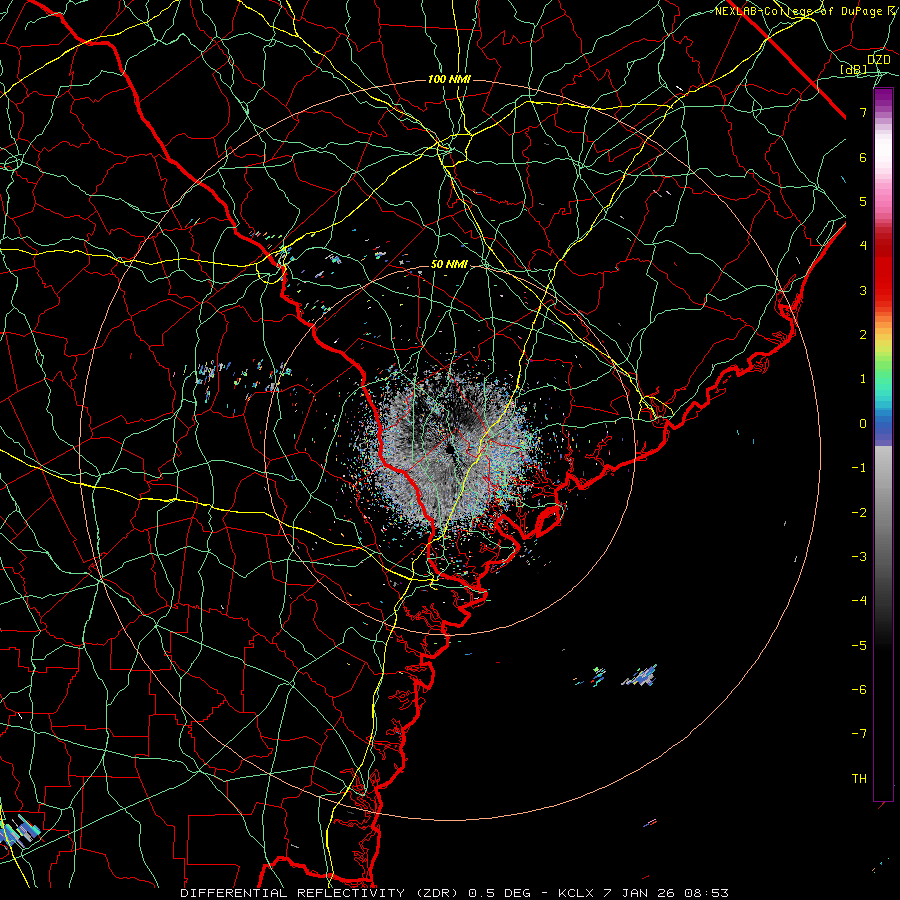Click the -7 dB value on the color scale
The height and width of the screenshot is (900, 900).
(x=859, y=734)
